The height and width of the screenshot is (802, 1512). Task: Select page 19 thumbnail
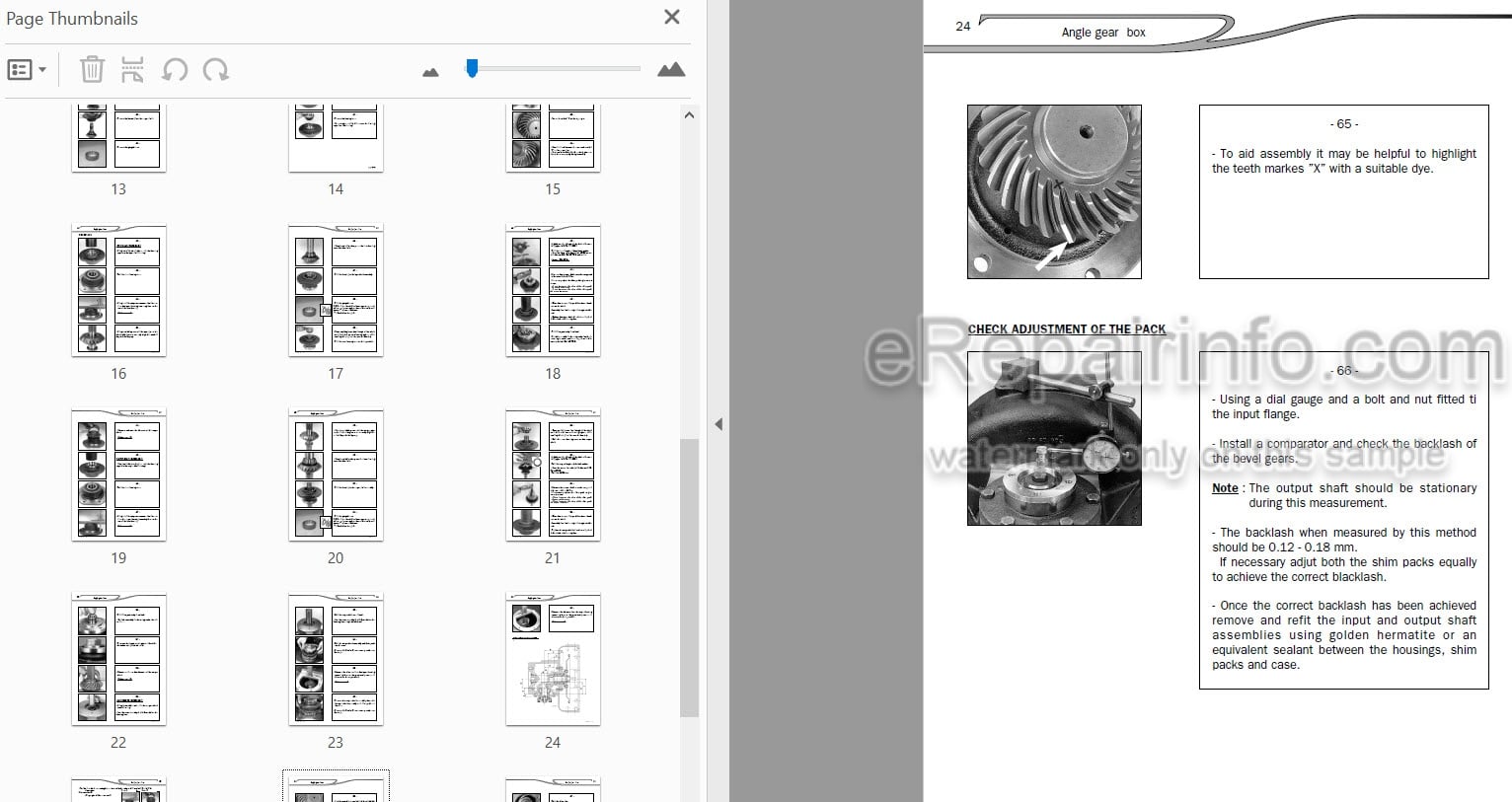(118, 474)
